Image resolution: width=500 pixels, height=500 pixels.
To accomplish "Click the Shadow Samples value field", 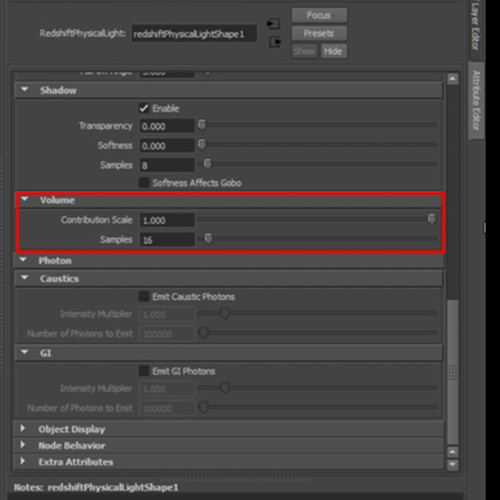I will 167,165.
